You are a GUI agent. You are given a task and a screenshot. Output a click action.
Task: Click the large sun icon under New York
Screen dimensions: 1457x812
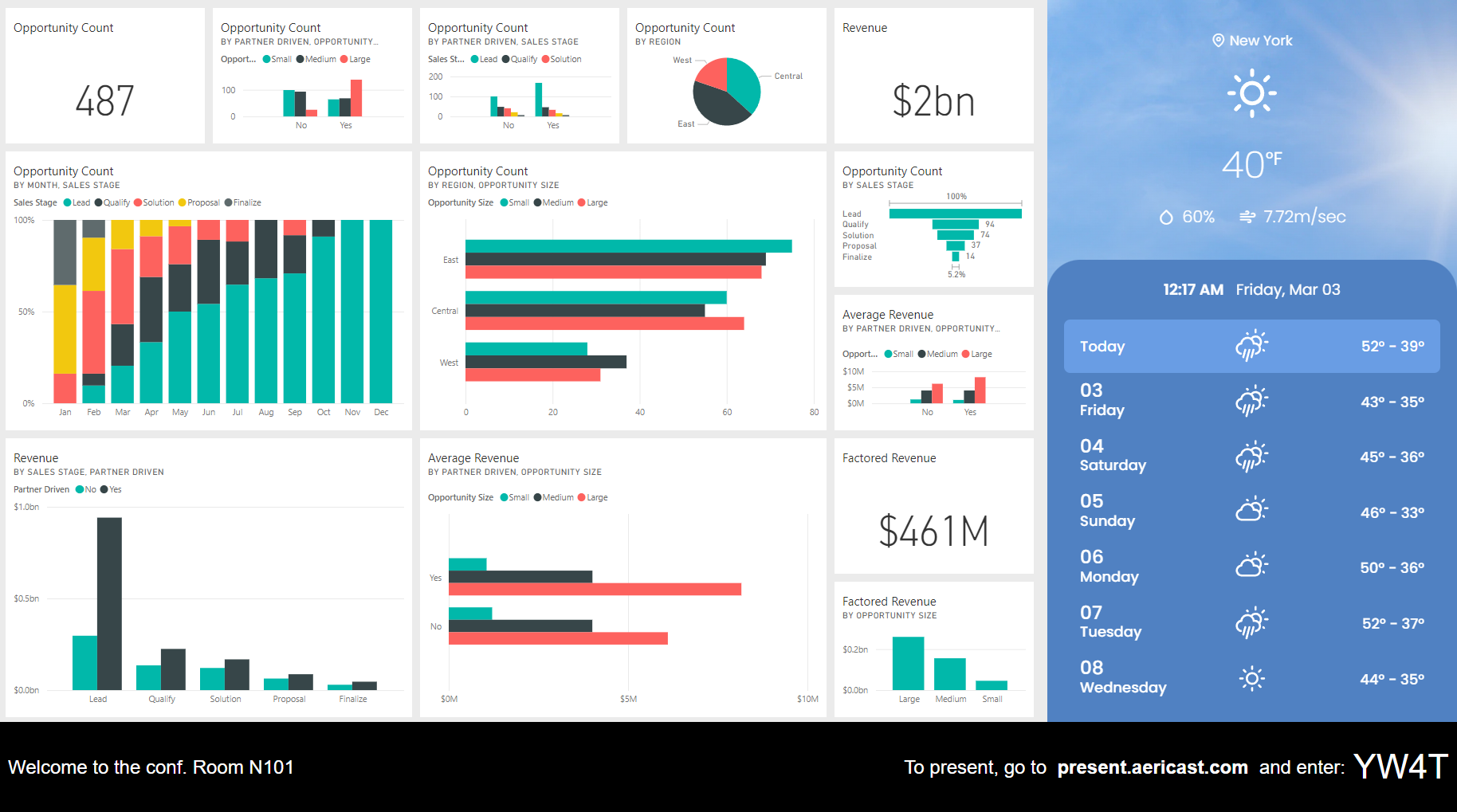[1251, 93]
